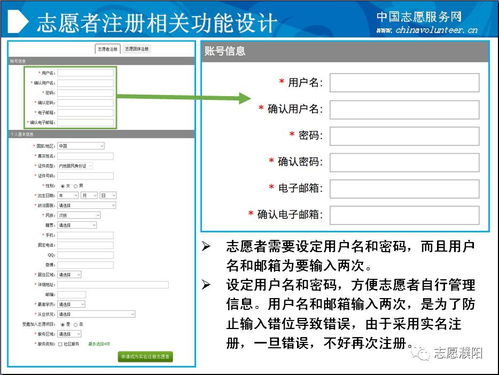Open the 籍贯 dropdown
This screenshot has height=375, width=499.
coord(77,225)
